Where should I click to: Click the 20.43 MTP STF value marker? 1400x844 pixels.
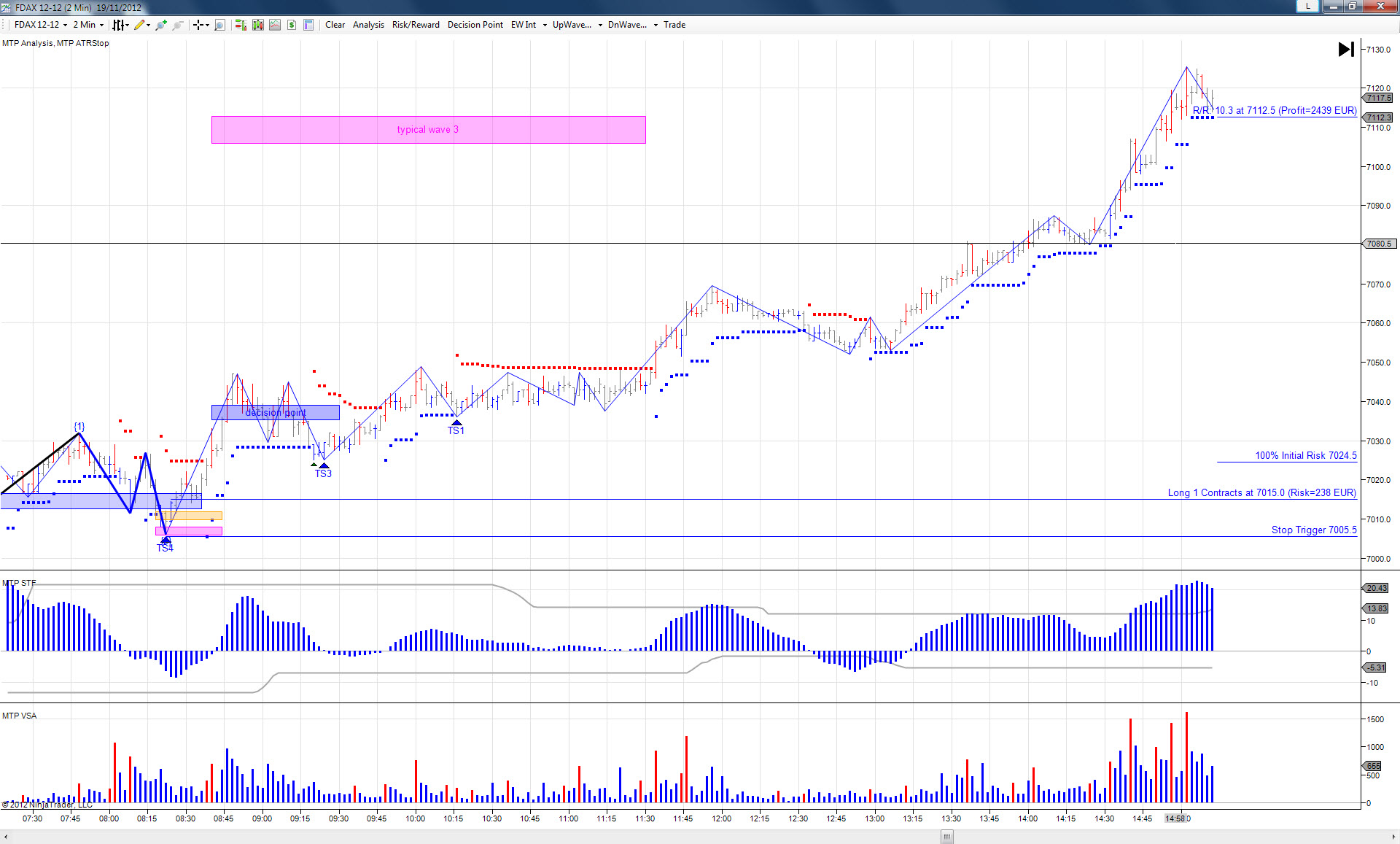coord(1376,588)
